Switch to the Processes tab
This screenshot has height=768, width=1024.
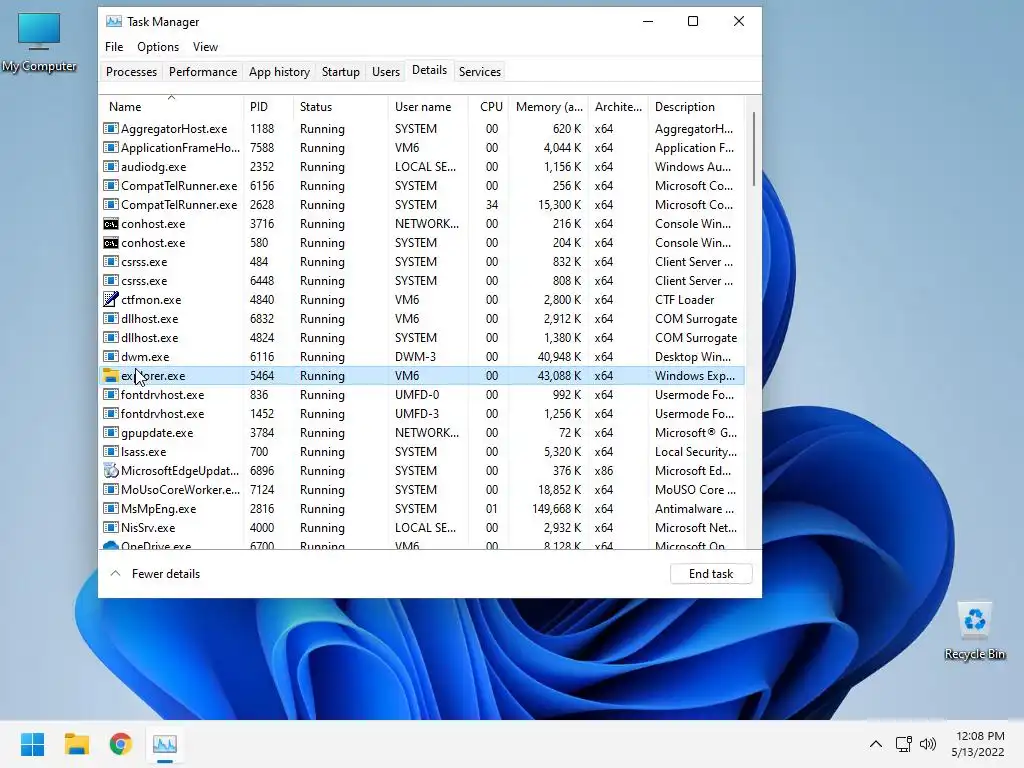click(x=131, y=72)
